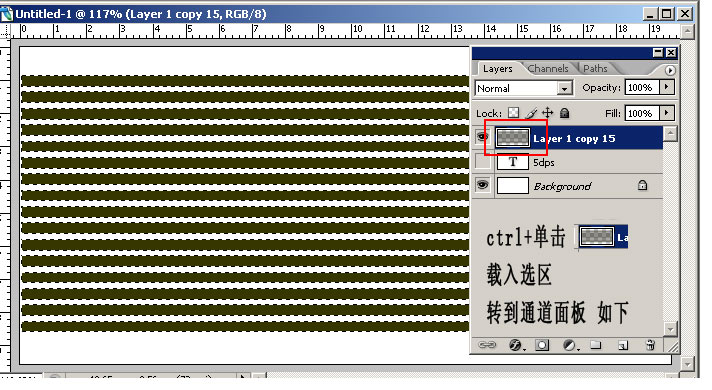
Task: Create new fill or adjustment layer
Action: pos(570,345)
